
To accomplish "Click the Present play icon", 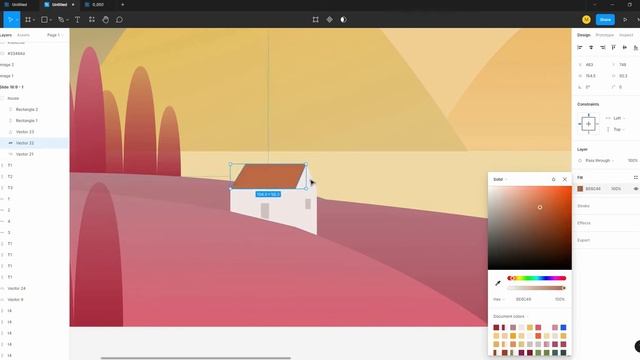I will click(x=625, y=20).
